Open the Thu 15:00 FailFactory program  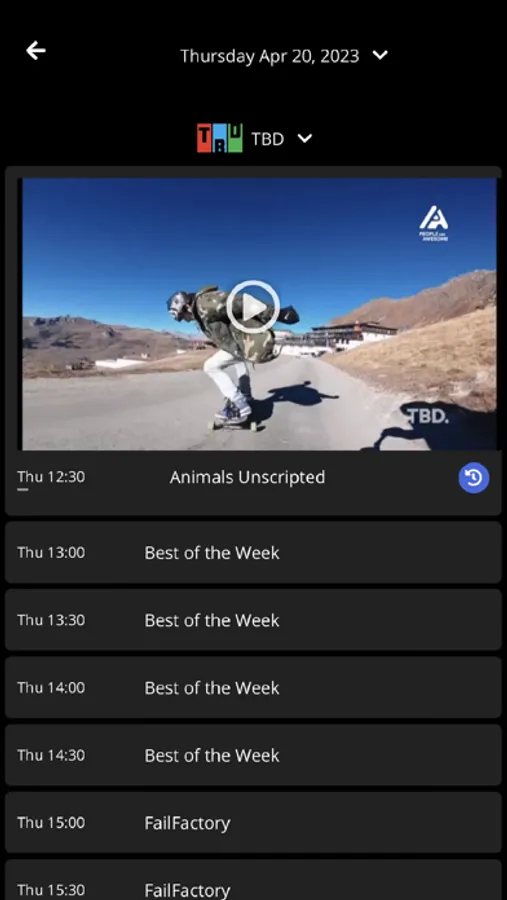[x=253, y=823]
